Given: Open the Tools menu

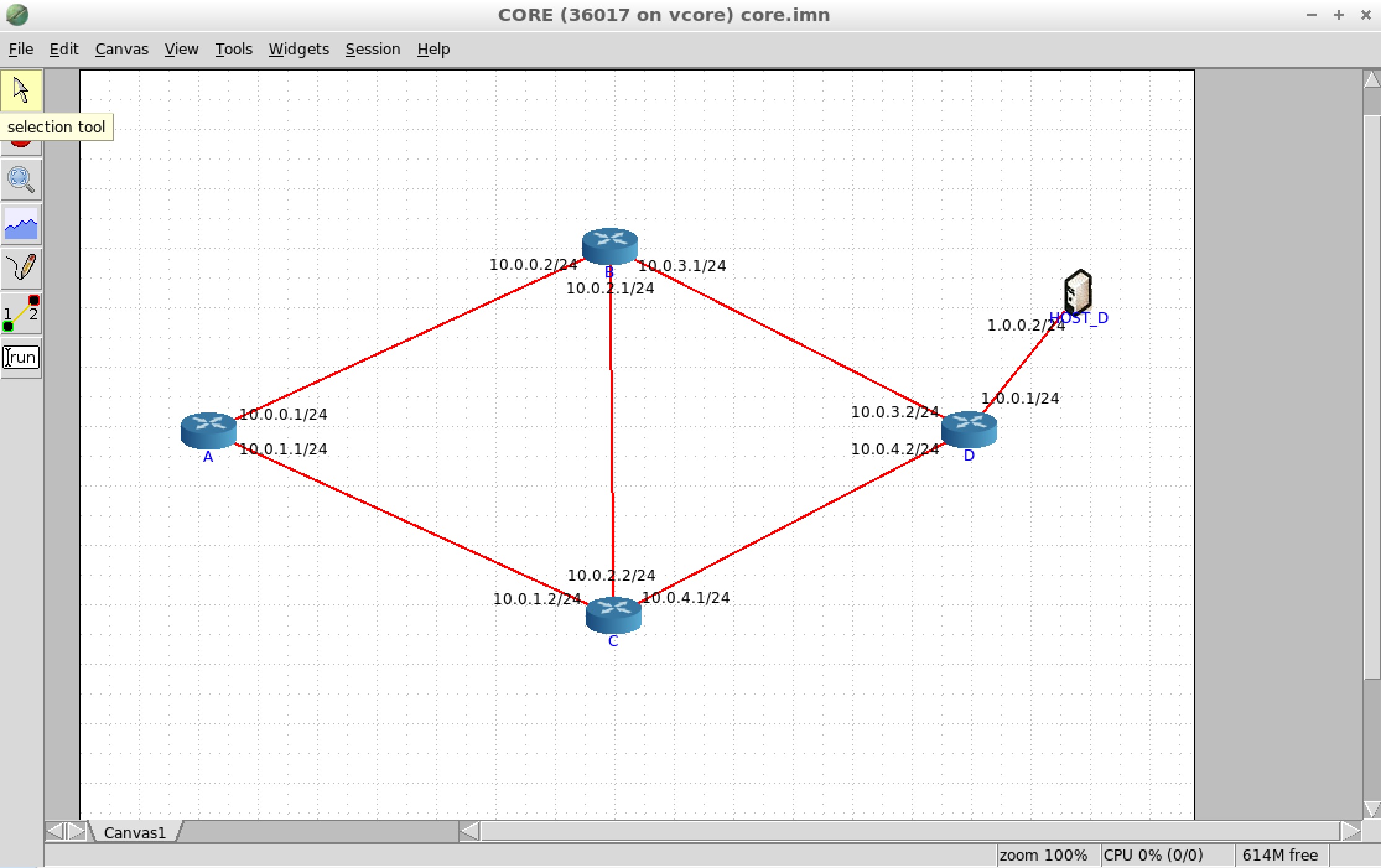Looking at the screenshot, I should (x=233, y=49).
